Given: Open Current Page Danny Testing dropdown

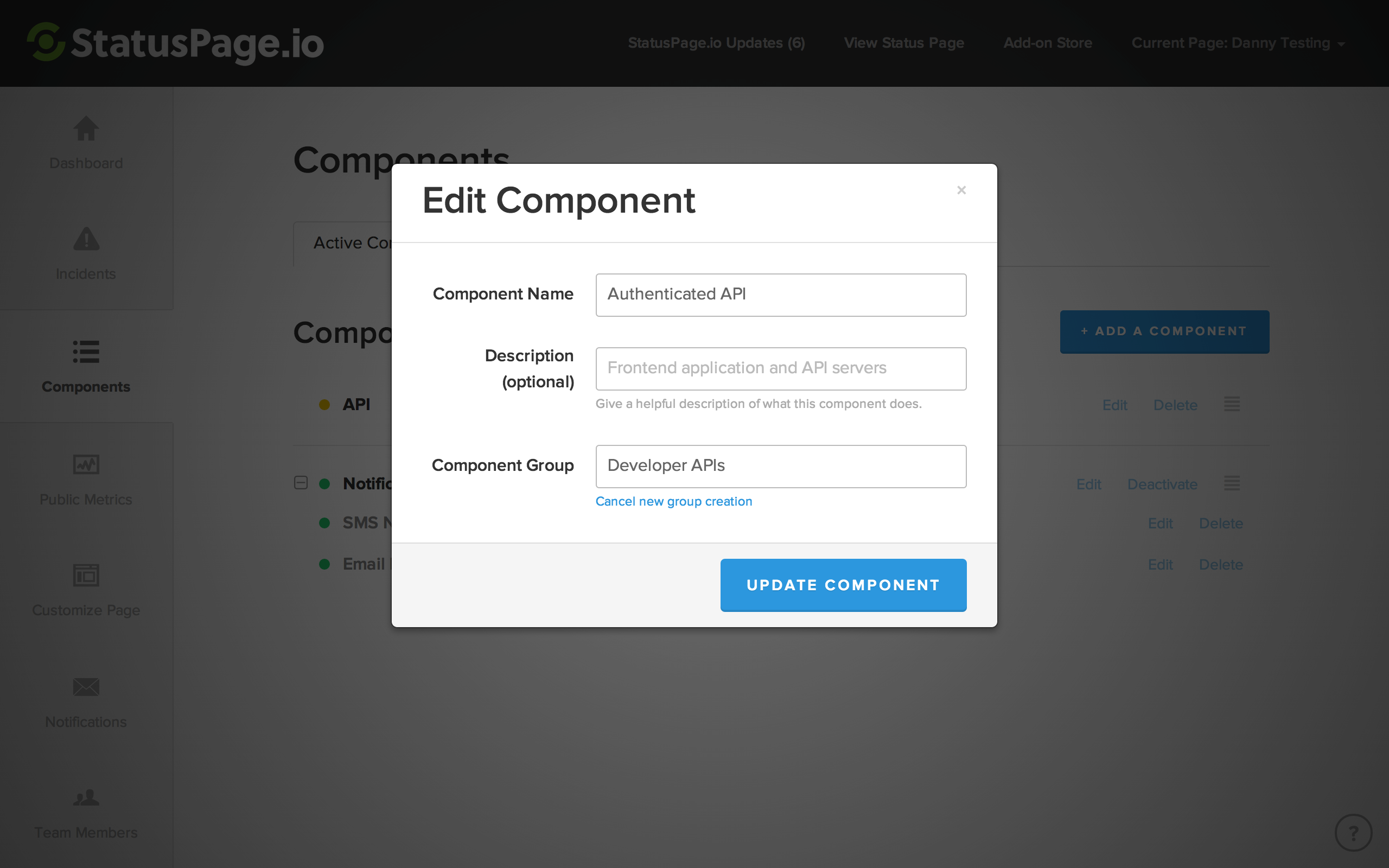Looking at the screenshot, I should tap(1238, 43).
